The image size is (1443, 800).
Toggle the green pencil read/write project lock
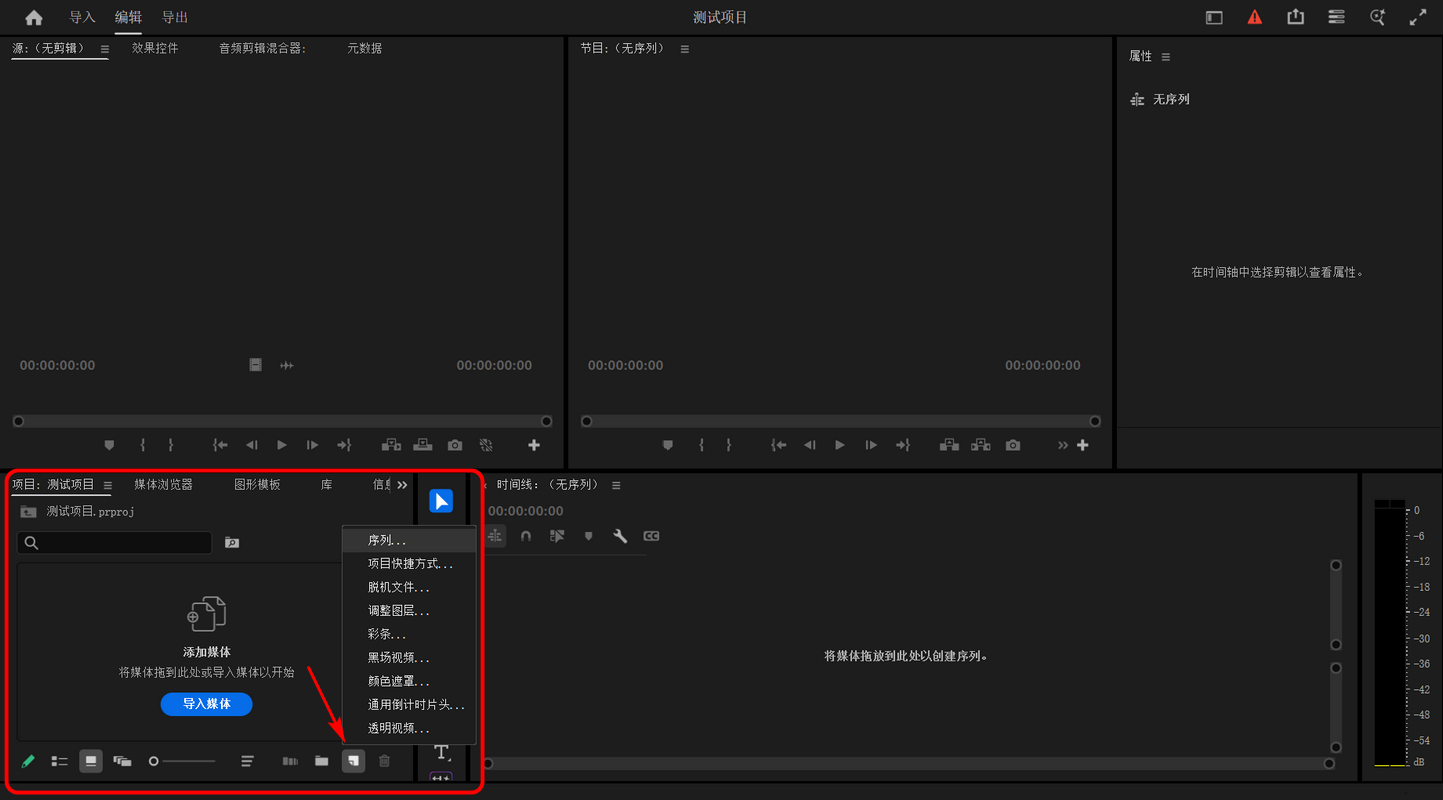coord(28,761)
